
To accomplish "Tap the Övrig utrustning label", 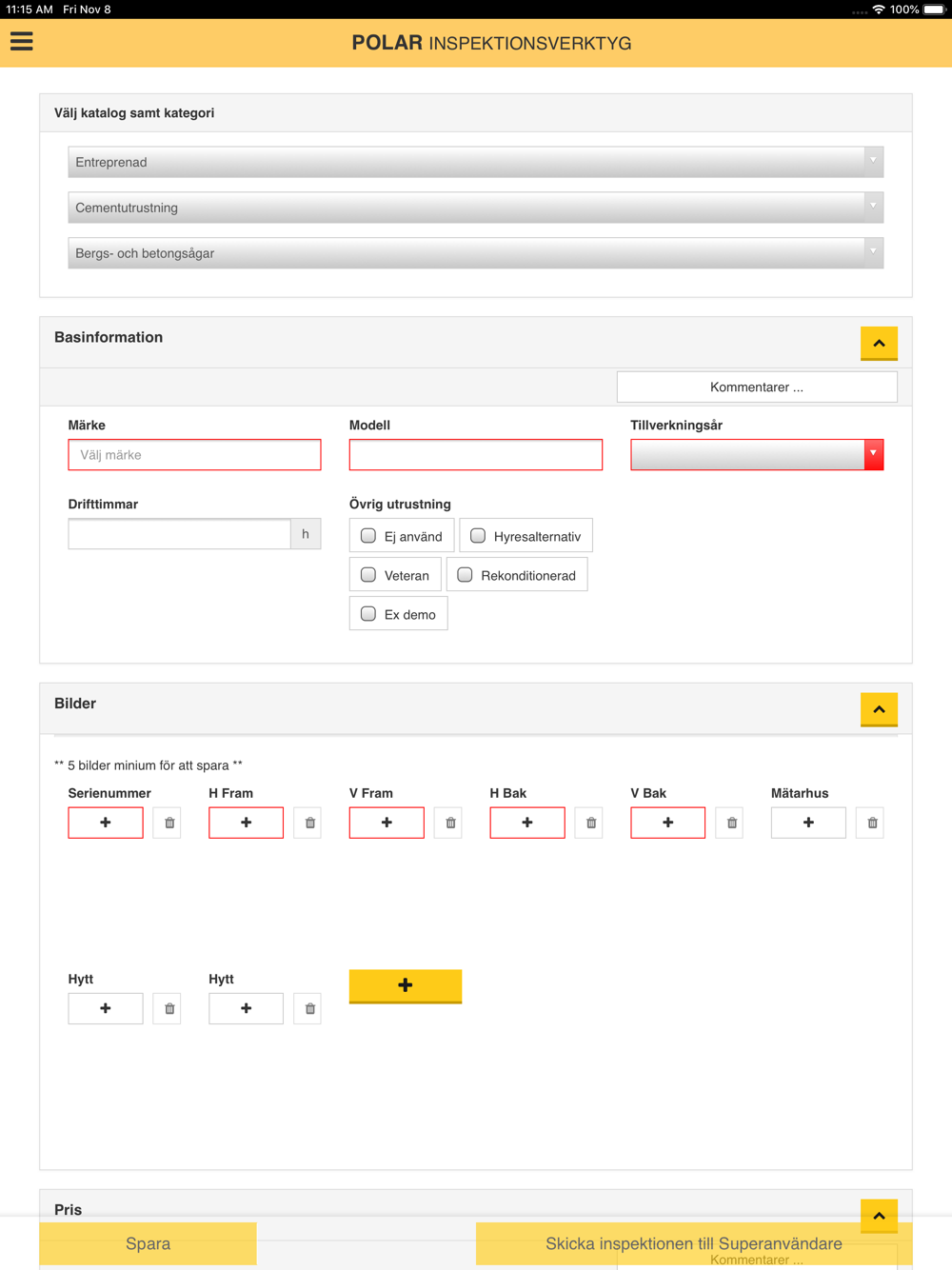I will (x=400, y=505).
